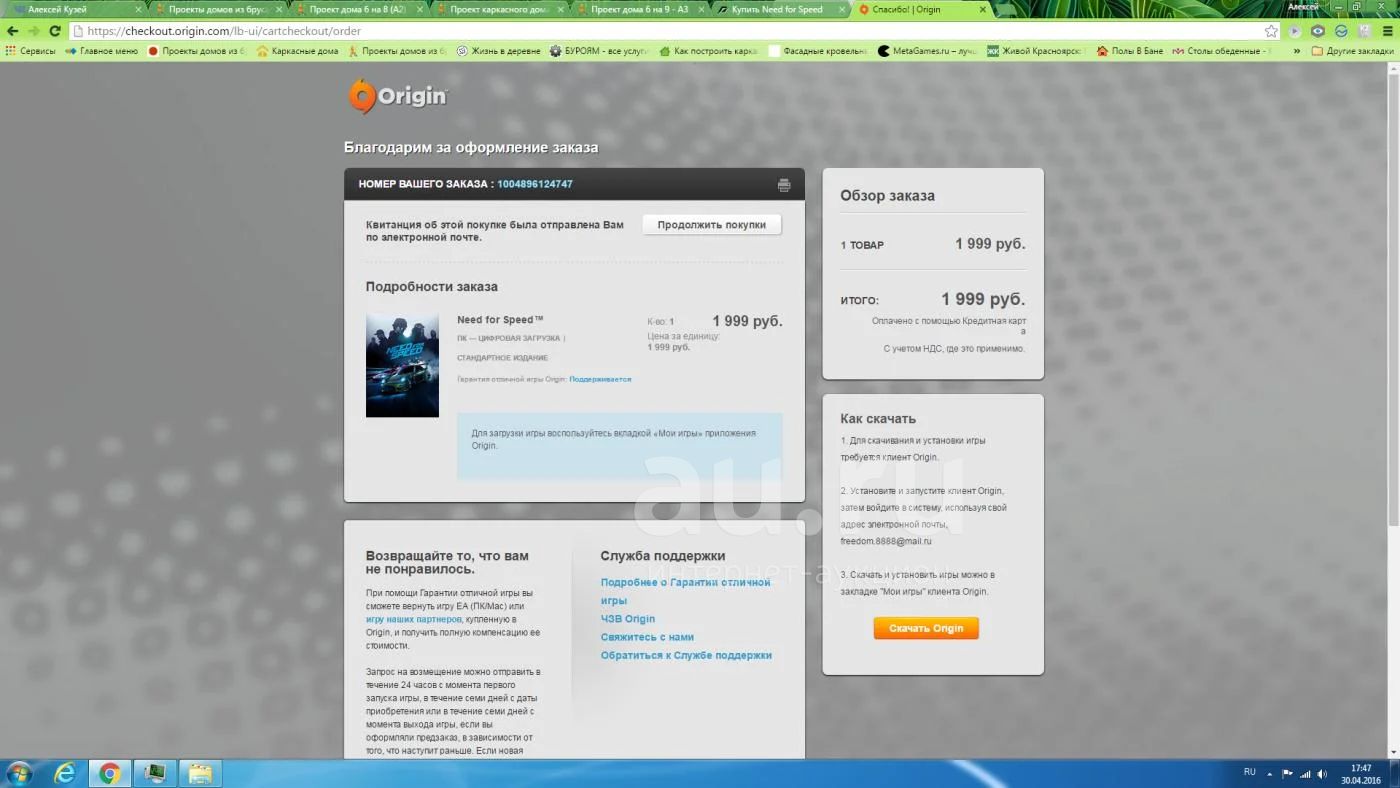Open Как построить каркас bookmark

(709, 51)
